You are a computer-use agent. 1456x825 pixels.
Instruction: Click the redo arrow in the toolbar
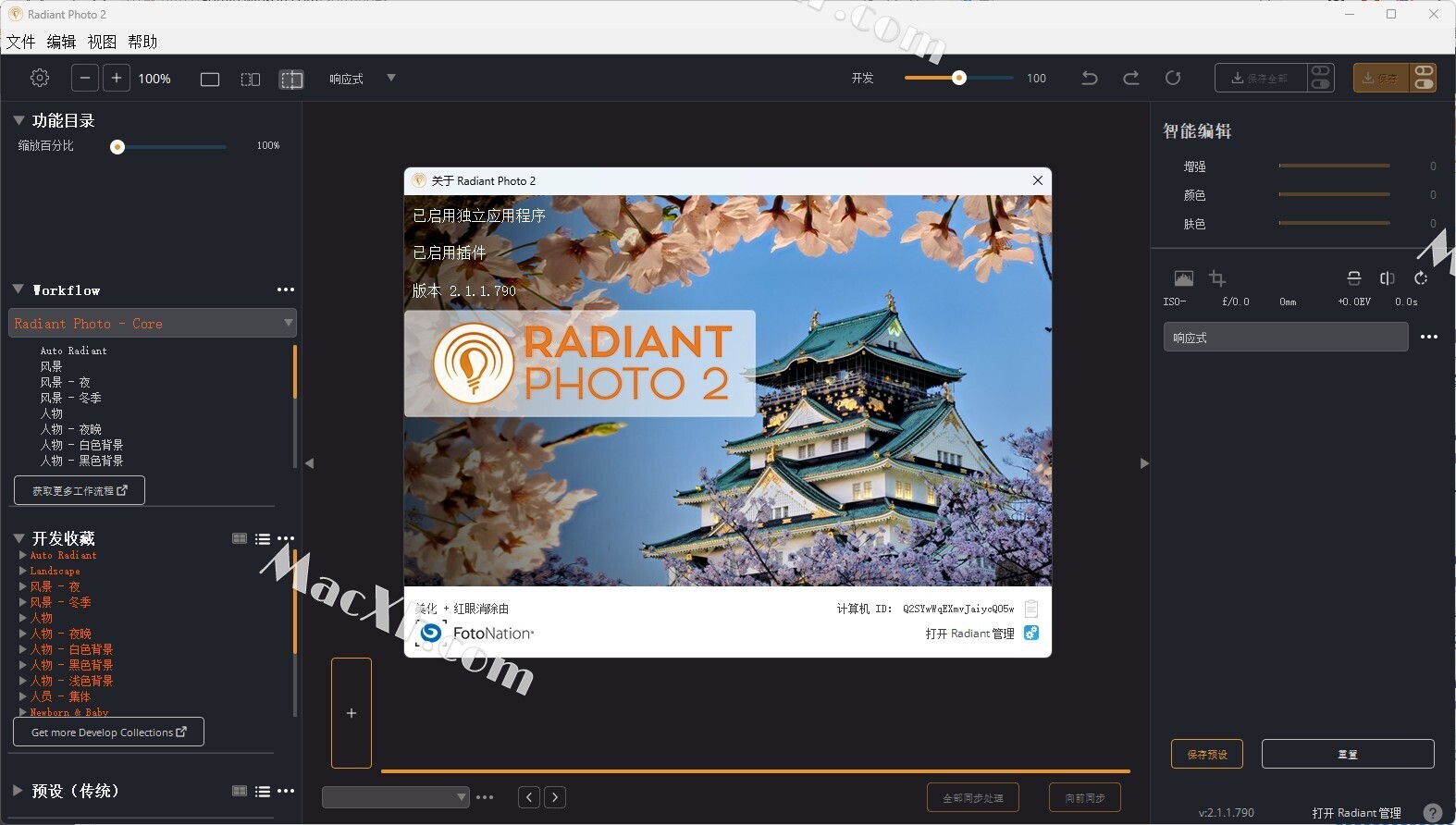click(x=1130, y=79)
